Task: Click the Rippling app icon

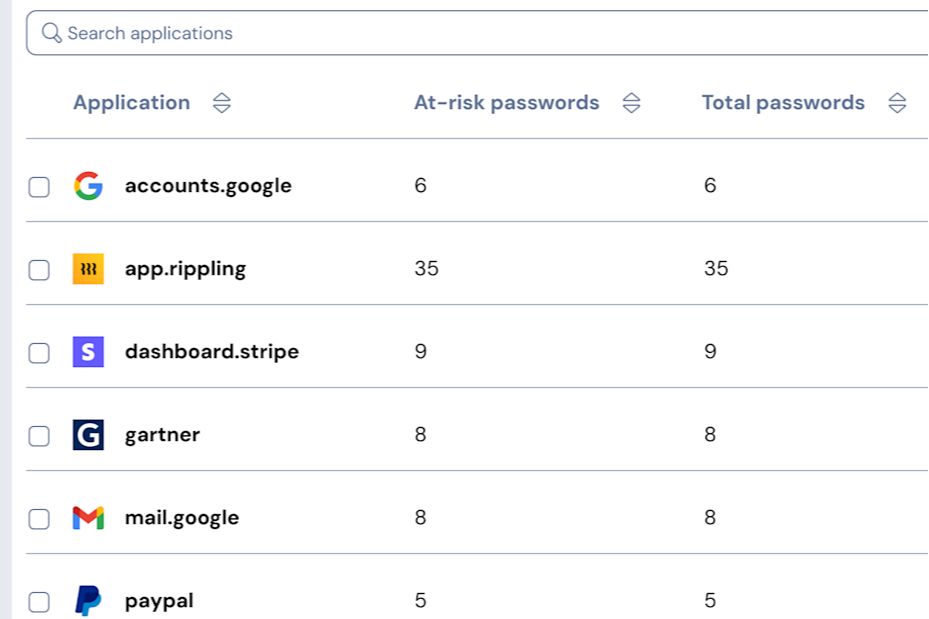Action: pos(88,269)
